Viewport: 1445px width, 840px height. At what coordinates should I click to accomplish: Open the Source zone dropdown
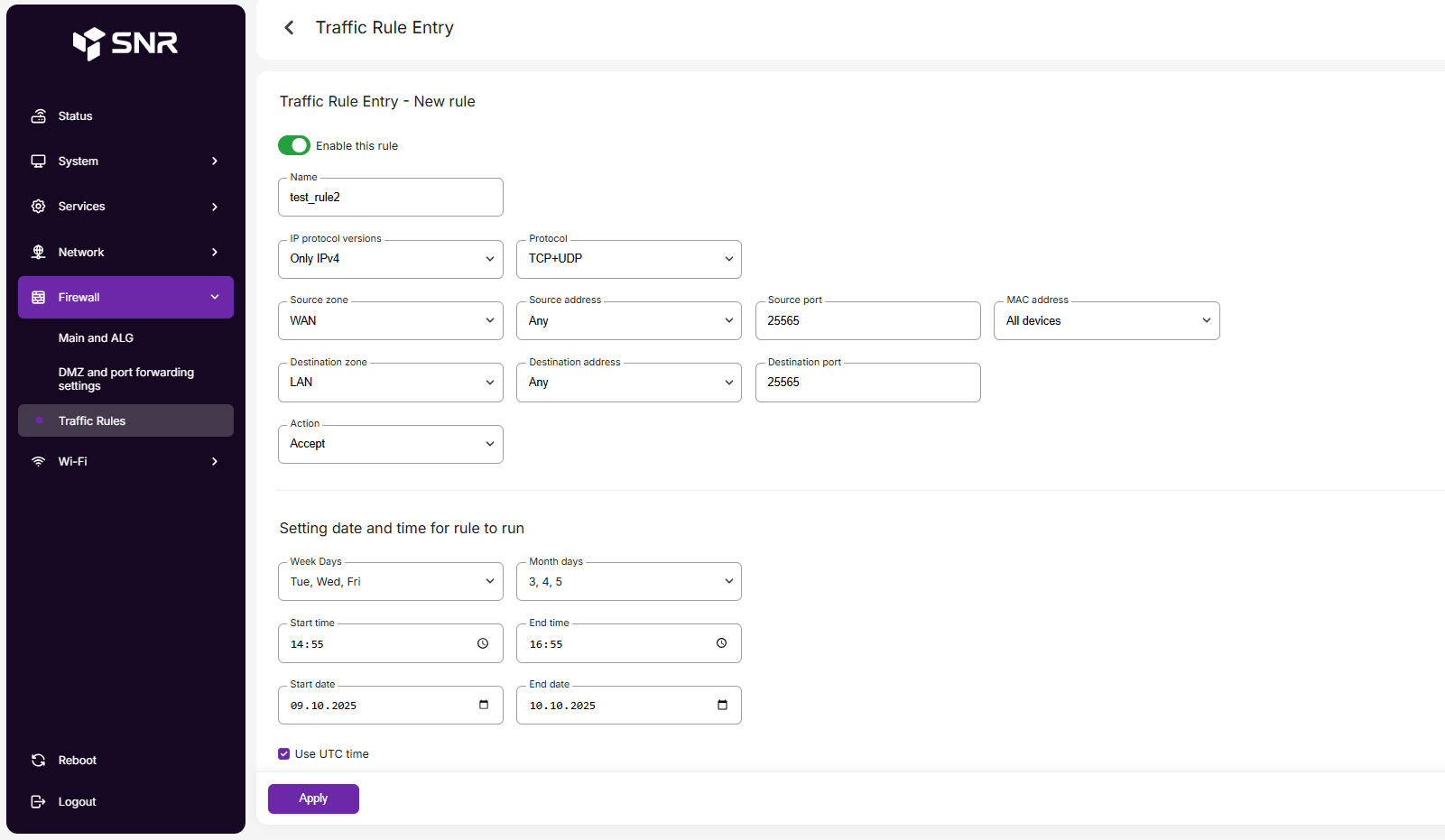coord(390,321)
